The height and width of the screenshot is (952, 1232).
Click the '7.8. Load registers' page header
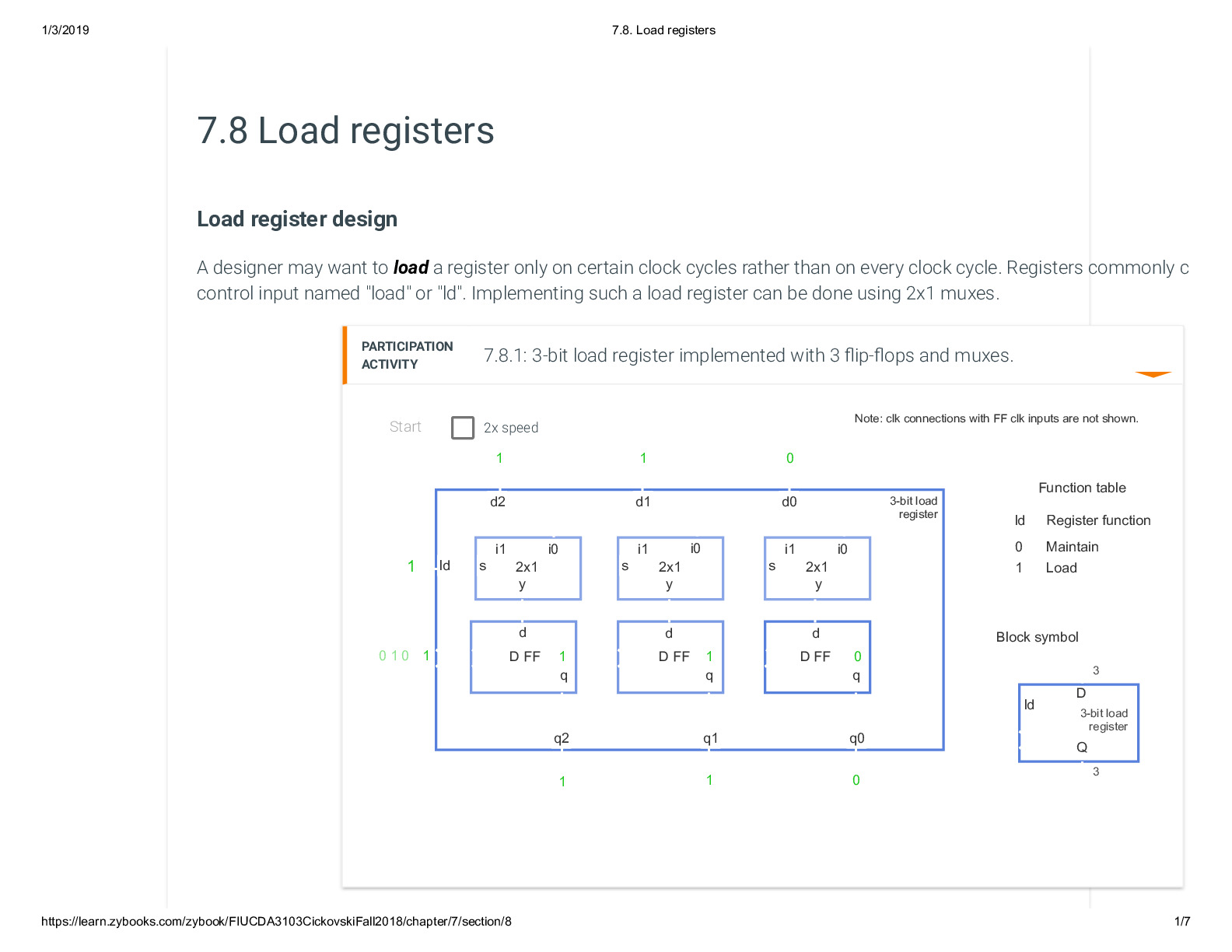coord(663,30)
